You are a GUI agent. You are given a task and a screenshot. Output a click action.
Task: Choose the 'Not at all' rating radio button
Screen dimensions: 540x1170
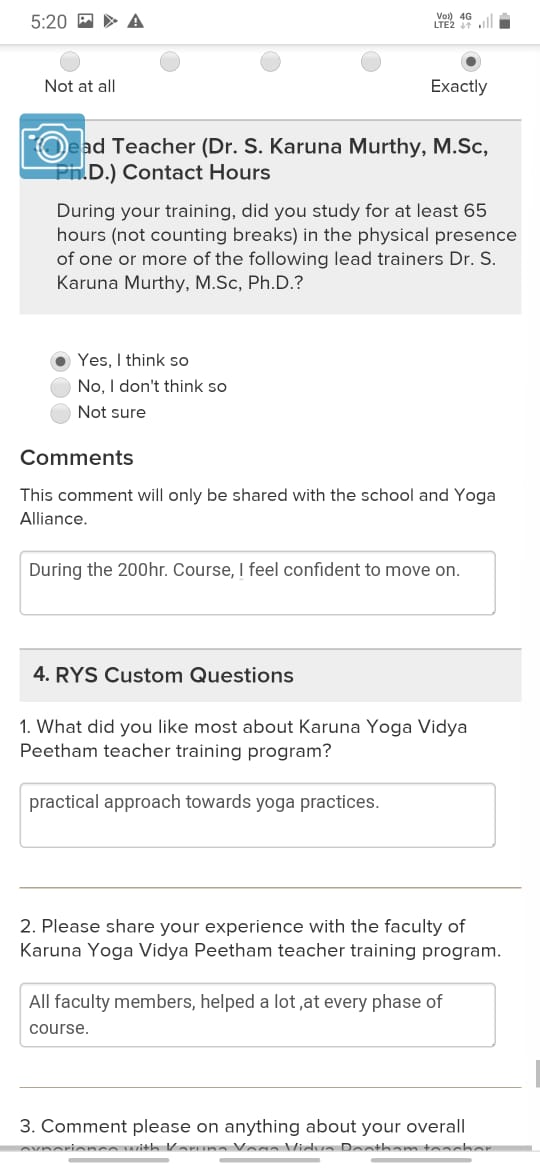[x=69, y=61]
